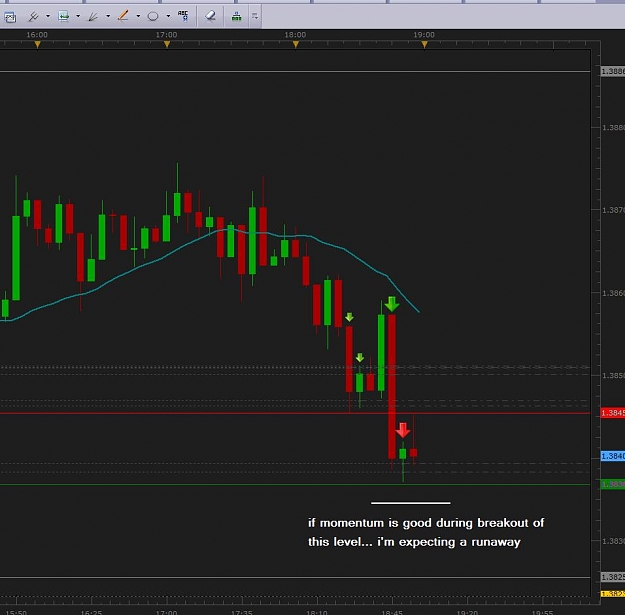This screenshot has width=625, height=615.
Task: Select the blue 1.3840 price label
Action: (x=613, y=456)
